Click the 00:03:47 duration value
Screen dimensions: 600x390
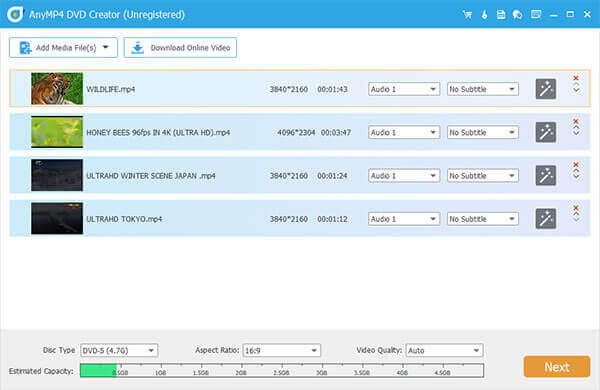coord(336,132)
